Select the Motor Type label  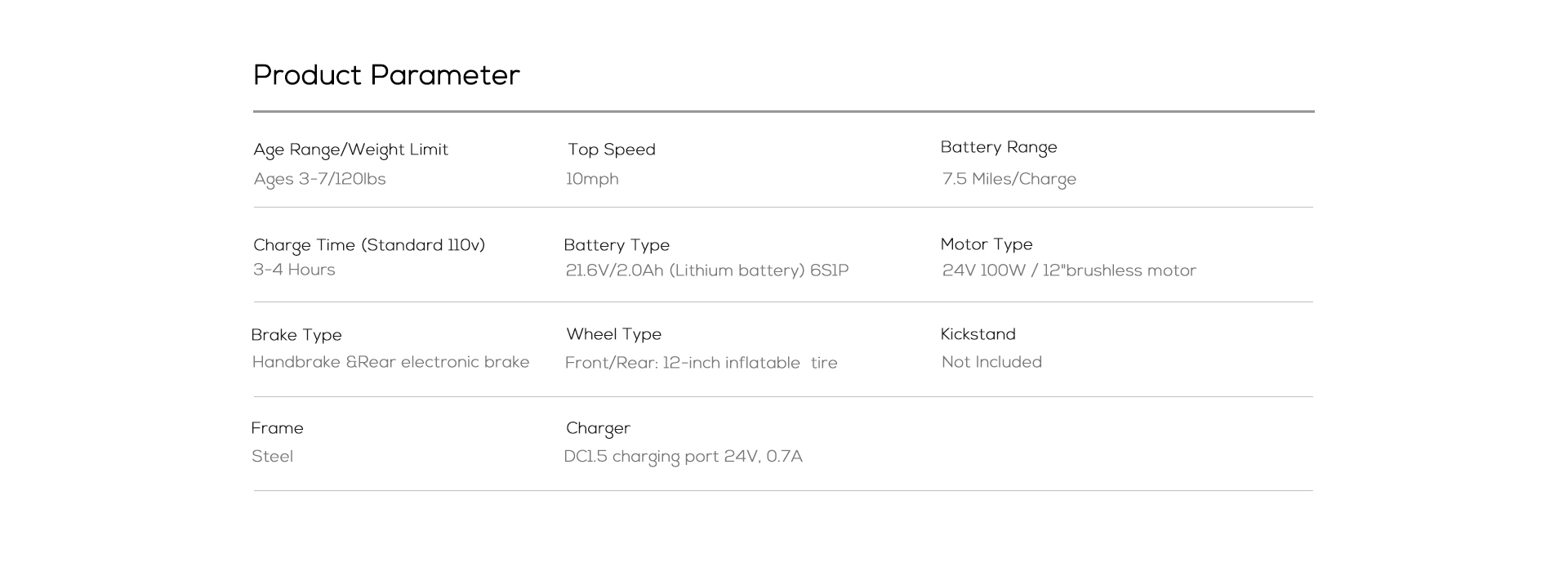987,244
